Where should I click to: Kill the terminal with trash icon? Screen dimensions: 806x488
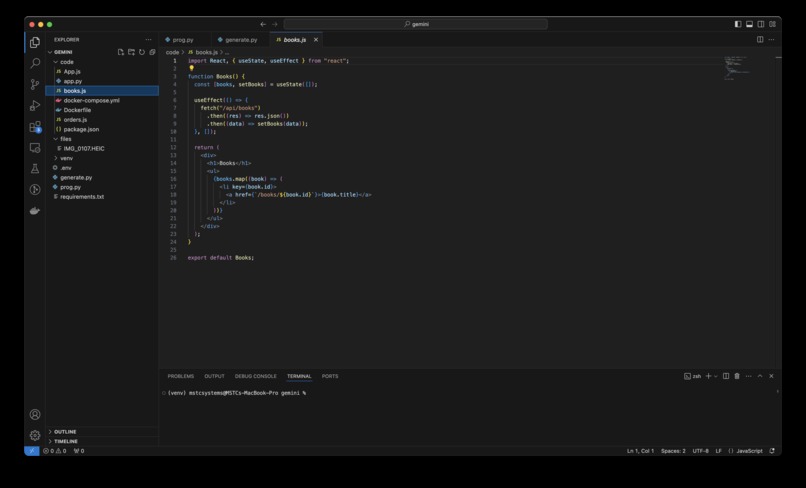click(x=737, y=376)
